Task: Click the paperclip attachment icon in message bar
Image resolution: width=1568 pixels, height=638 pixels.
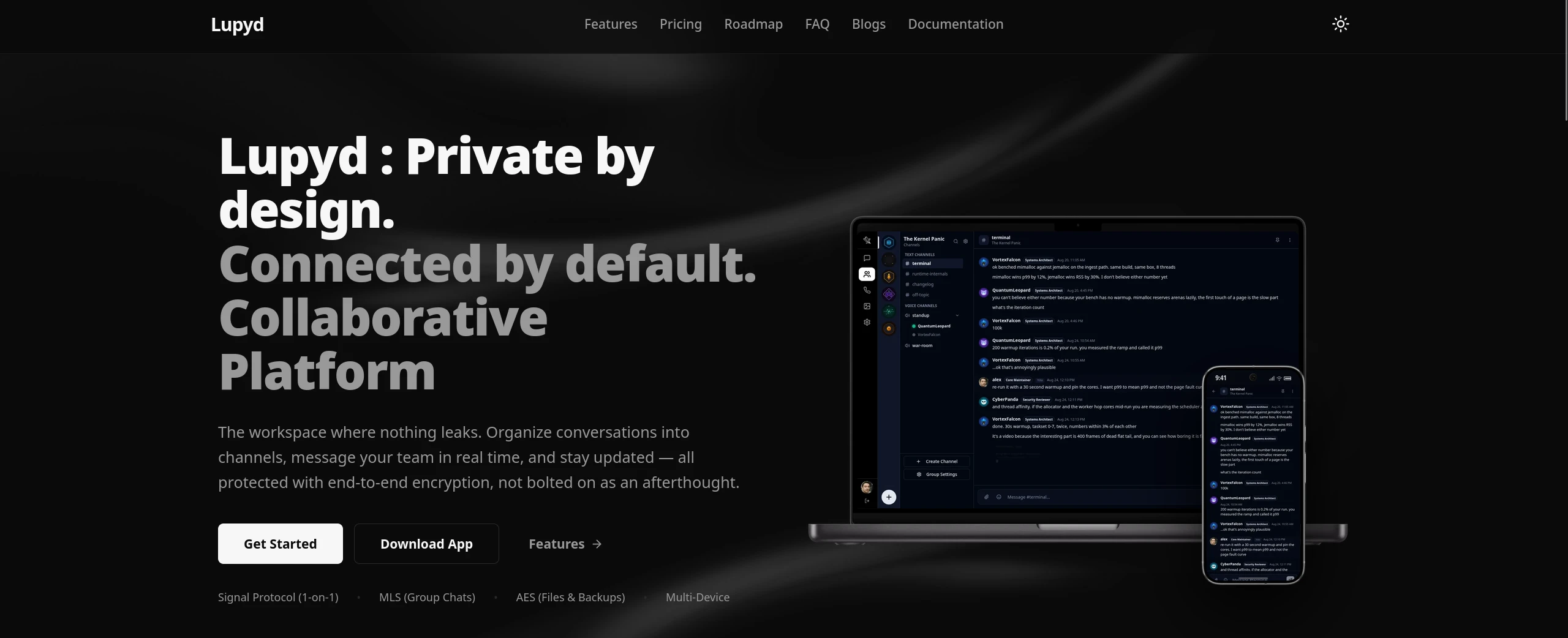Action: [x=986, y=497]
